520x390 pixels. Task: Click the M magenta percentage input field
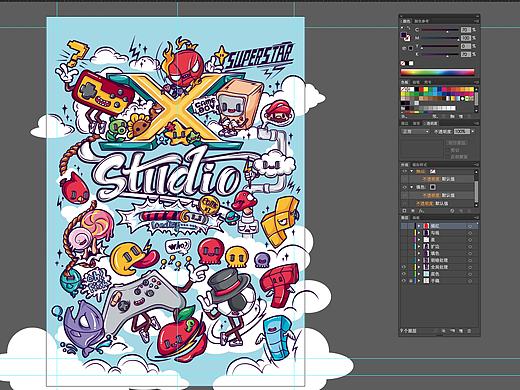tap(466, 38)
